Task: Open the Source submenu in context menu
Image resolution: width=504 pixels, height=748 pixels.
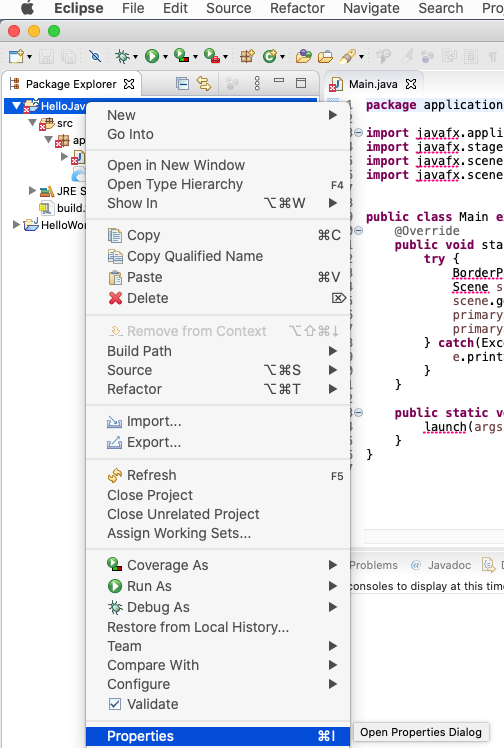Action: pos(217,370)
